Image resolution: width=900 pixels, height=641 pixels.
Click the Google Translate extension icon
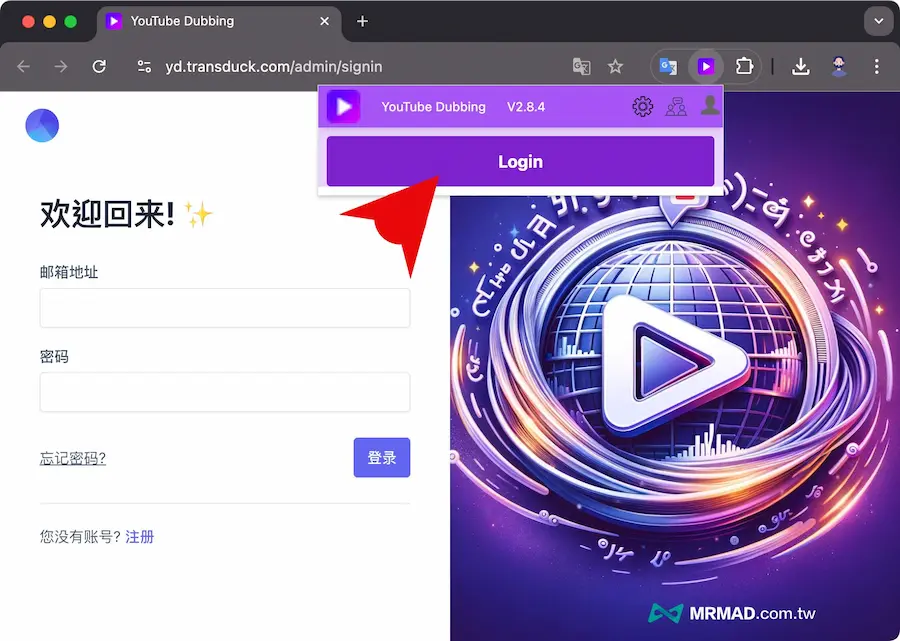coord(668,67)
